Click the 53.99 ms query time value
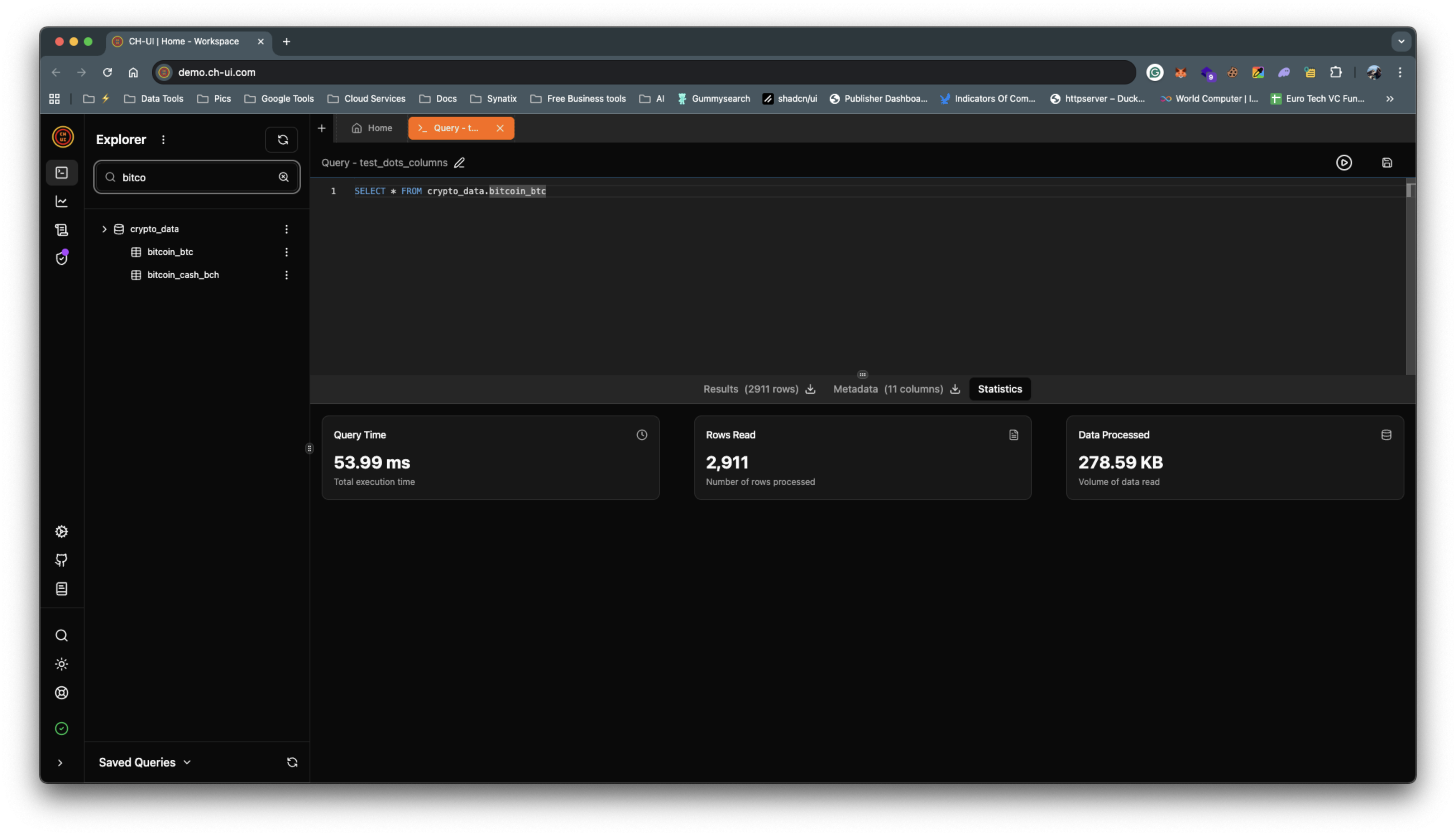Screen dimensions: 1456x836 (372, 462)
